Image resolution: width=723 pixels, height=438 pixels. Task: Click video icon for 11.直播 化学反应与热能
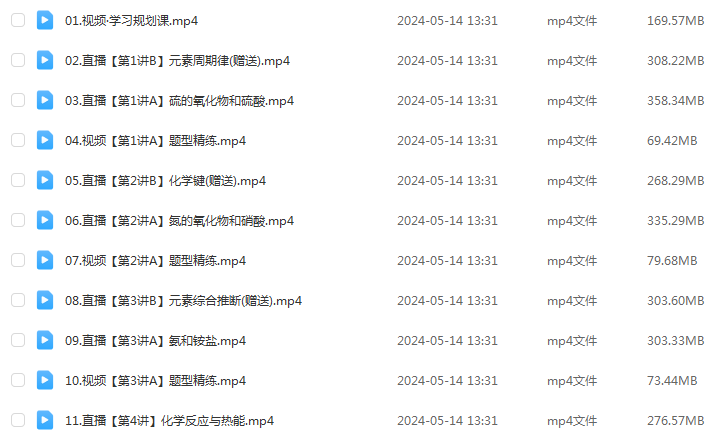pos(45,420)
